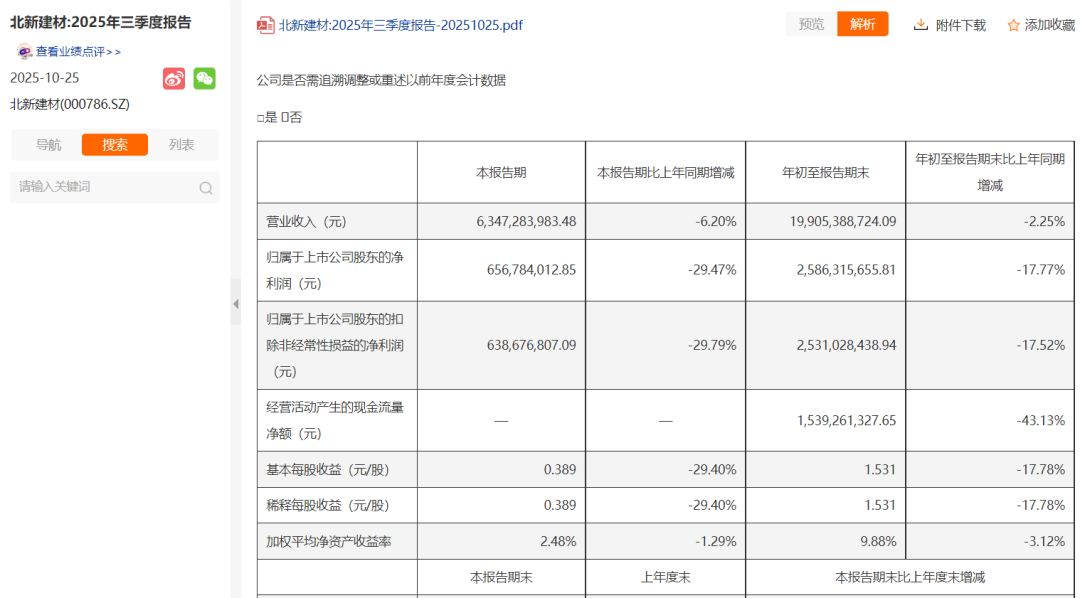The image size is (1080, 598).
Task: Click the 年初至报告期末比上年同期增减 column header
Action: pos(990,172)
